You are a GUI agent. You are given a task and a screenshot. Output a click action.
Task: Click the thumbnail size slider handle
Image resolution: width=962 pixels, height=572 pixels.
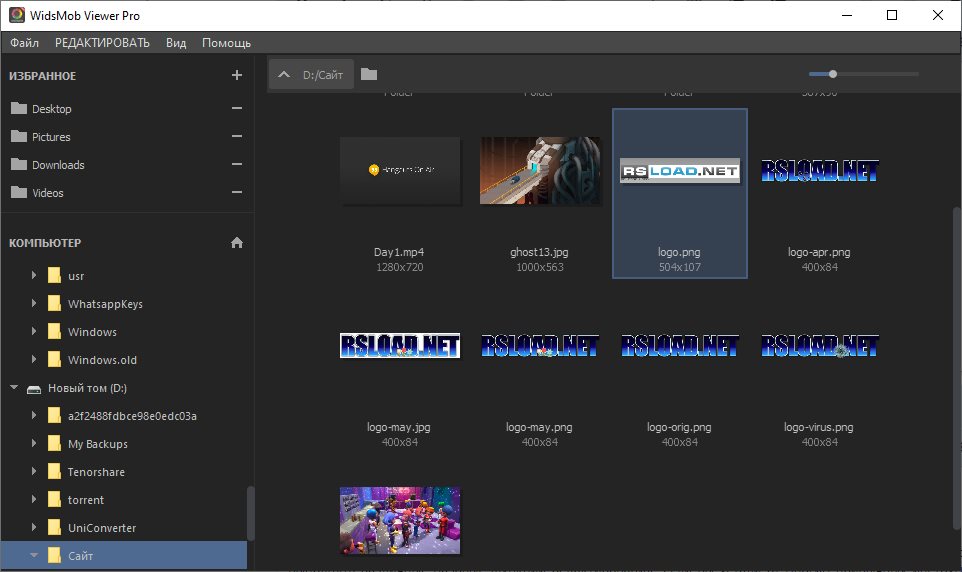[x=833, y=74]
